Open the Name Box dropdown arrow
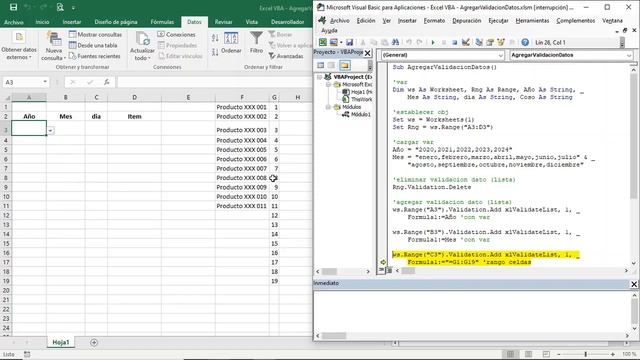The height and width of the screenshot is (360, 640). click(45, 82)
